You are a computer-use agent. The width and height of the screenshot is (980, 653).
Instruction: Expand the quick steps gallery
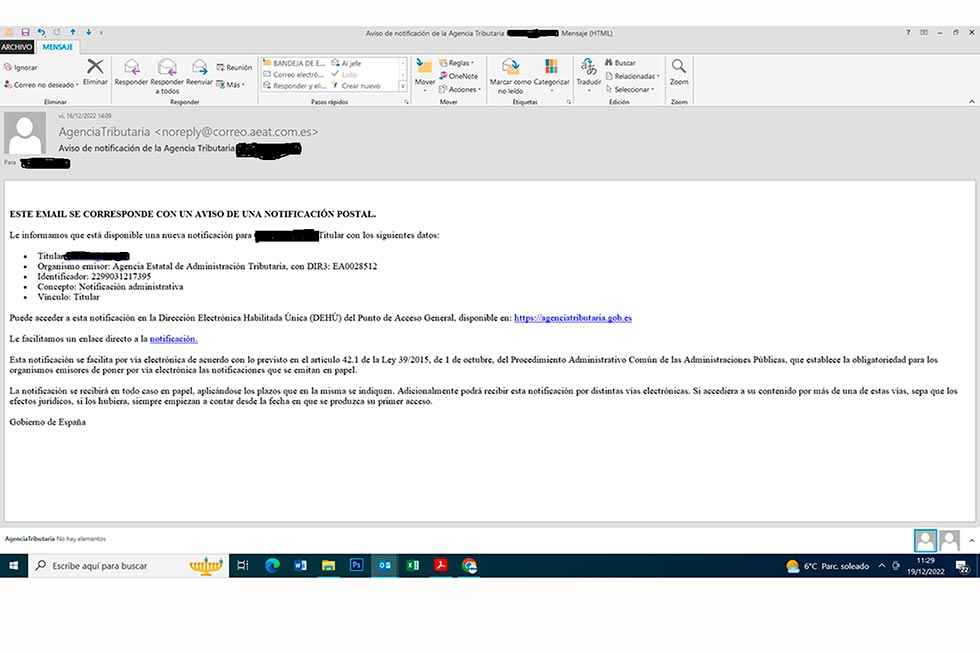click(x=403, y=86)
